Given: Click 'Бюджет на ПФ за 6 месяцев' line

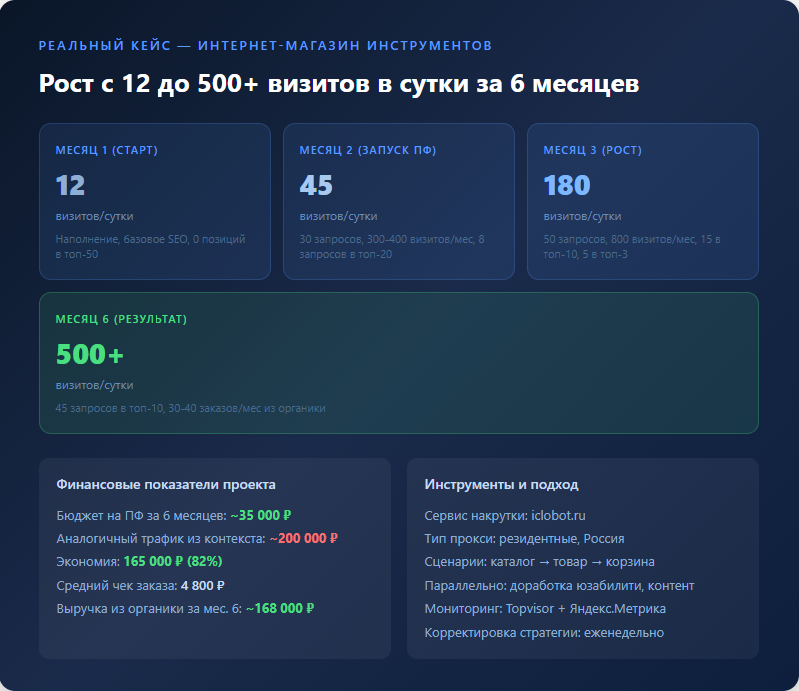Looking at the screenshot, I should click(x=174, y=516).
